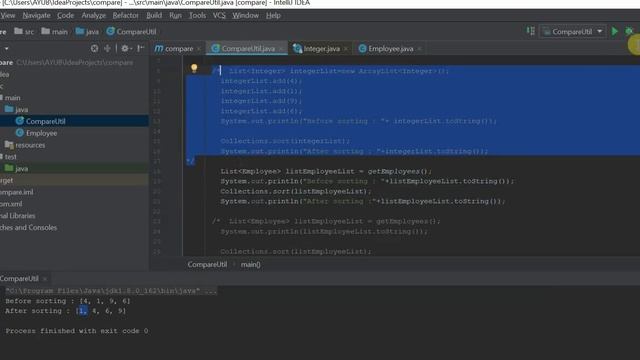The width and height of the screenshot is (640, 360).
Task: Click the build project icon beside run configuration
Action: pyautogui.click(x=530, y=31)
